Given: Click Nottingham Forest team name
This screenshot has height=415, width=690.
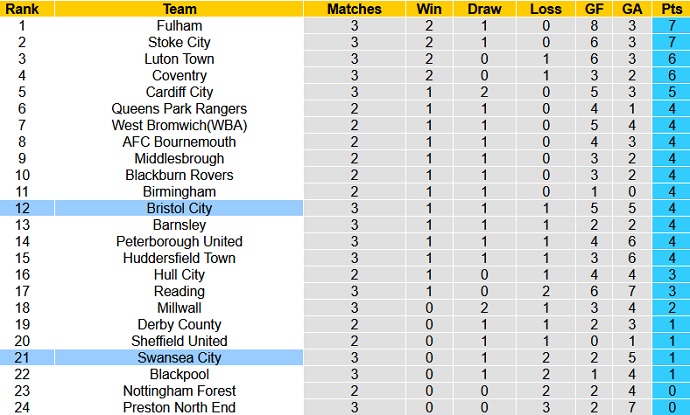Looking at the screenshot, I should pos(179,391).
